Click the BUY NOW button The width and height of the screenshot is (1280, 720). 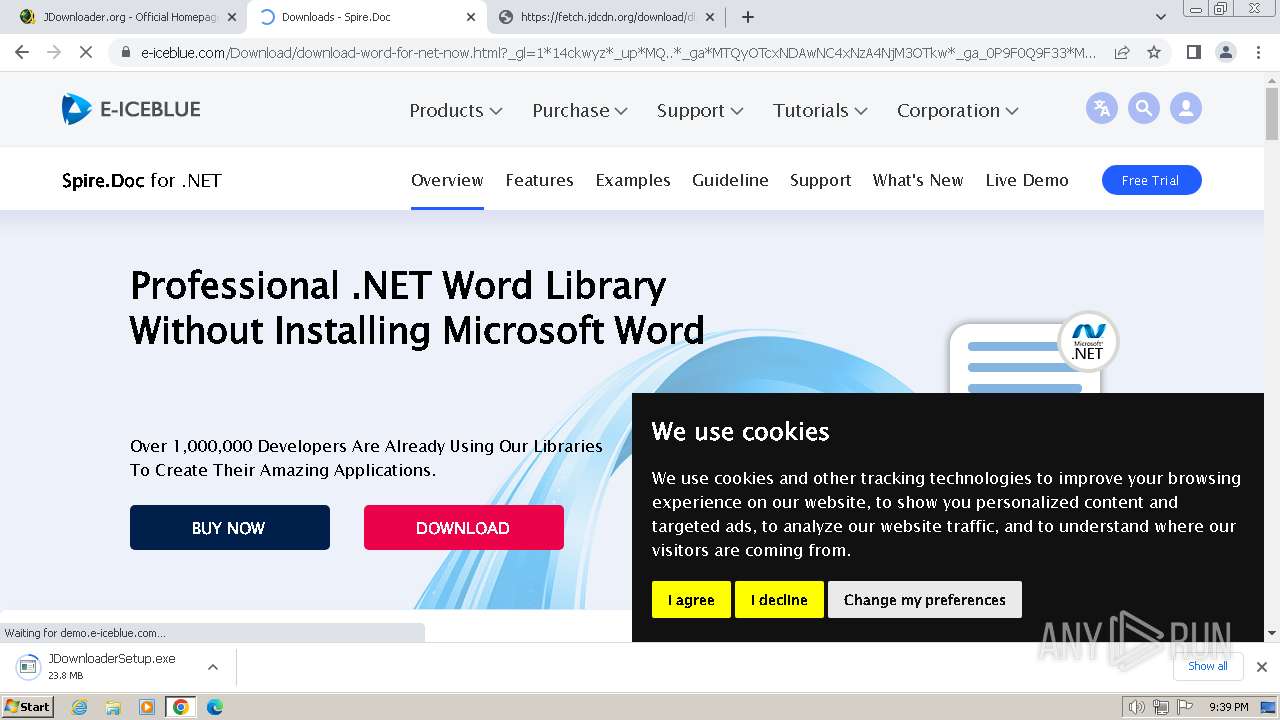point(230,527)
